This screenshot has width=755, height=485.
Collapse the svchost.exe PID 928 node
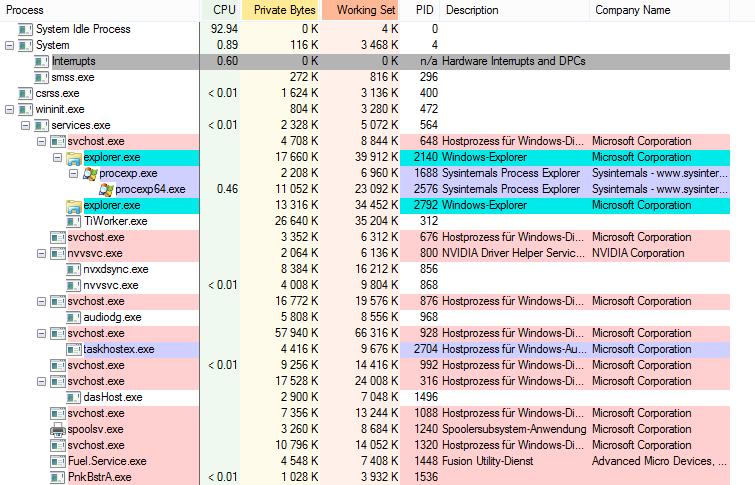(41, 333)
